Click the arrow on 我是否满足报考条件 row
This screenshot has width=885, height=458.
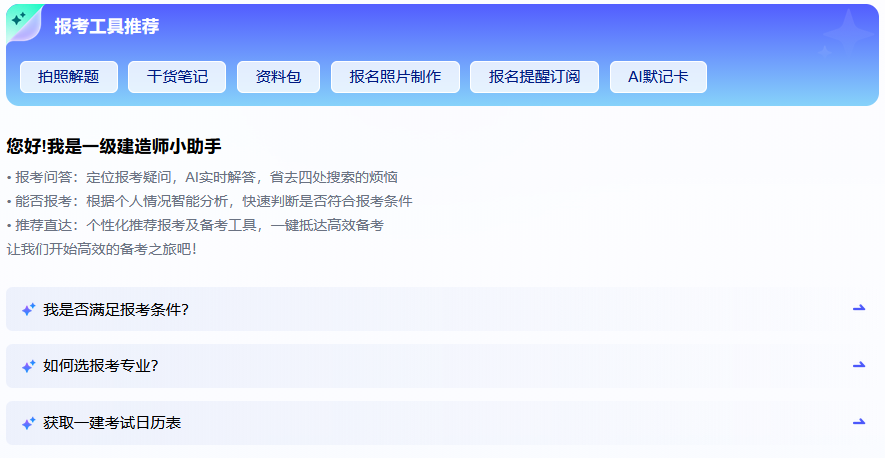click(858, 308)
